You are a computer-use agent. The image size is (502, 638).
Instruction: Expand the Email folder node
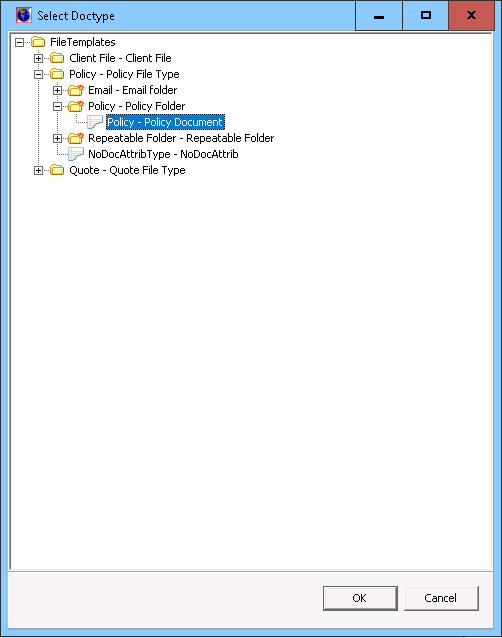(x=57, y=90)
